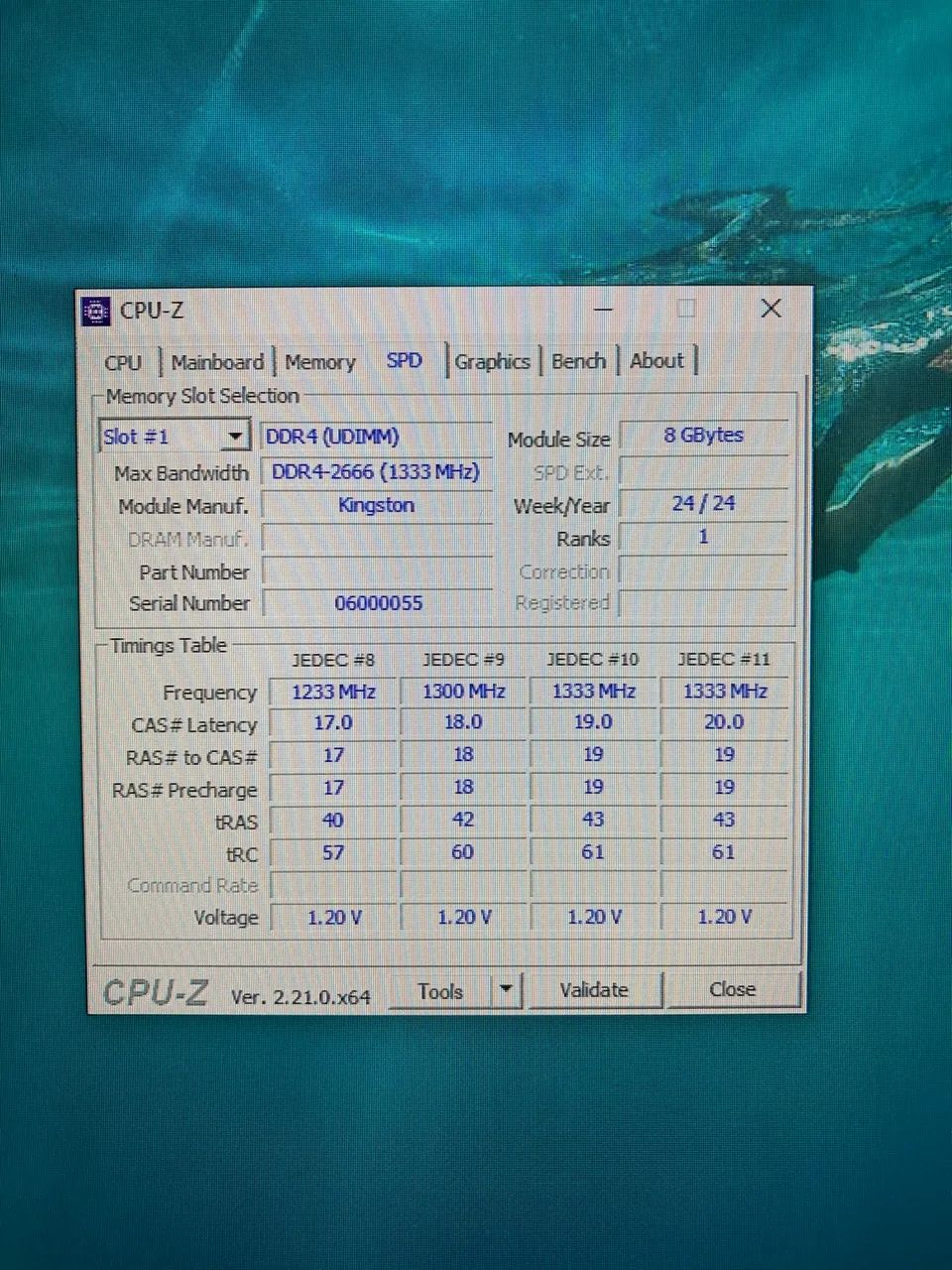The height and width of the screenshot is (1270, 952).
Task: Click the JEDEC #8 column header
Action: [333, 660]
